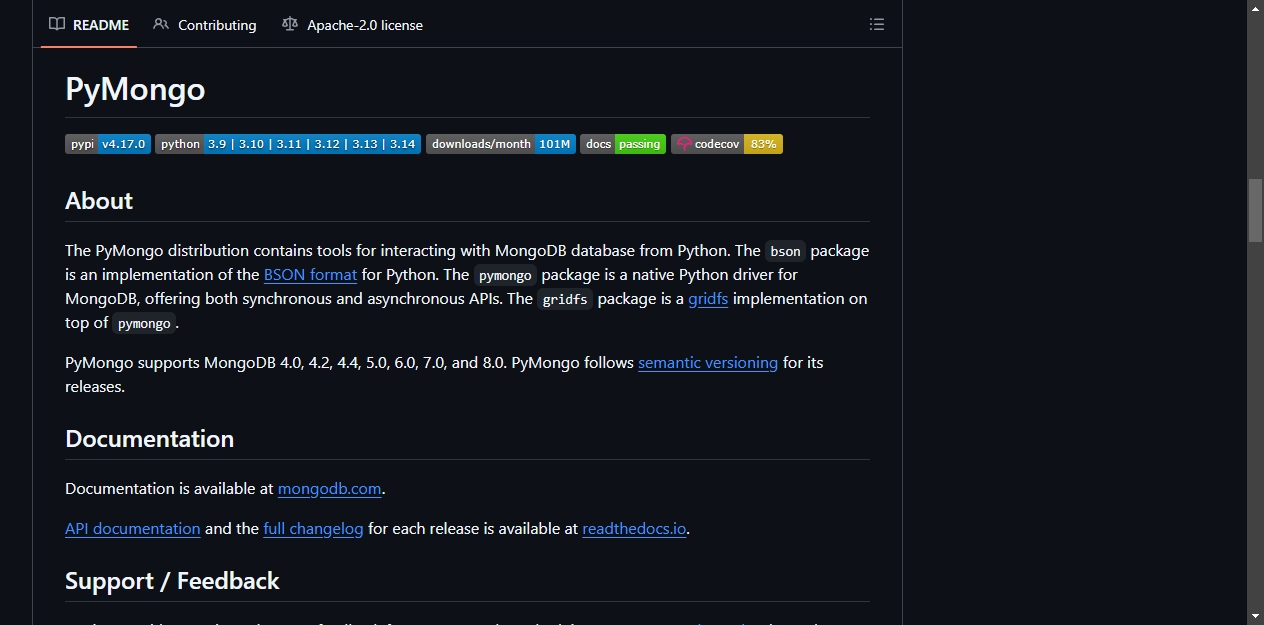Open the API documentation link
The image size is (1264, 625).
point(133,529)
